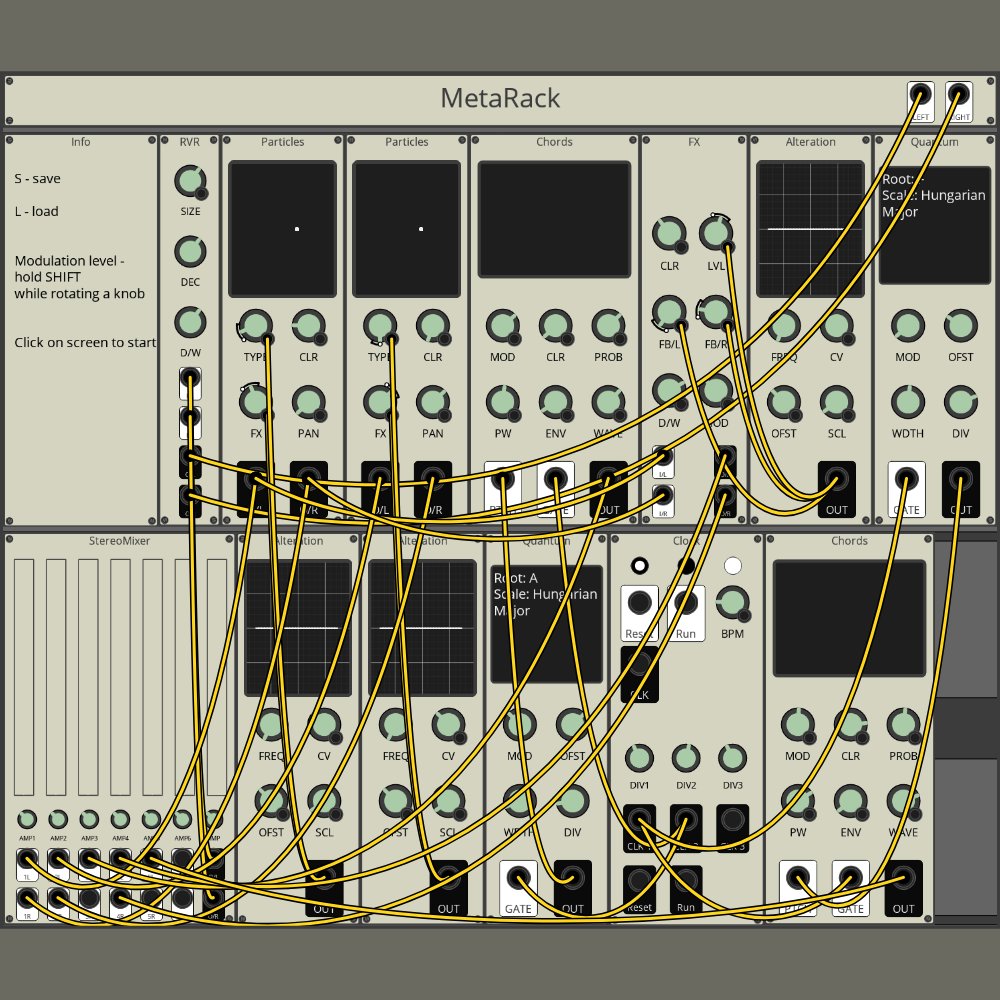Click the BPM knob on the Clock
The height and width of the screenshot is (1000, 1000).
click(x=732, y=603)
